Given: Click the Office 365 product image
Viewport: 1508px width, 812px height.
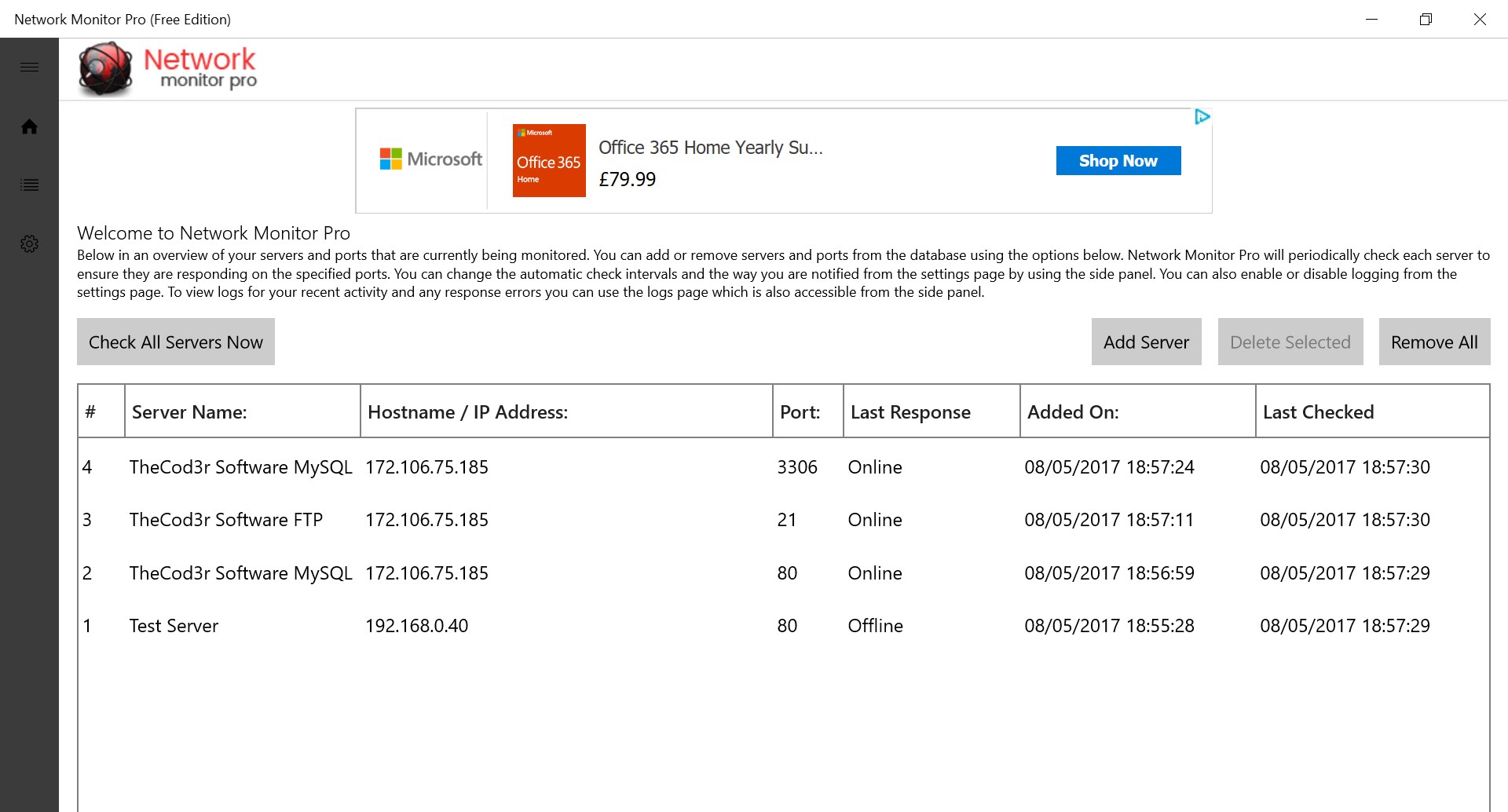Looking at the screenshot, I should [548, 160].
